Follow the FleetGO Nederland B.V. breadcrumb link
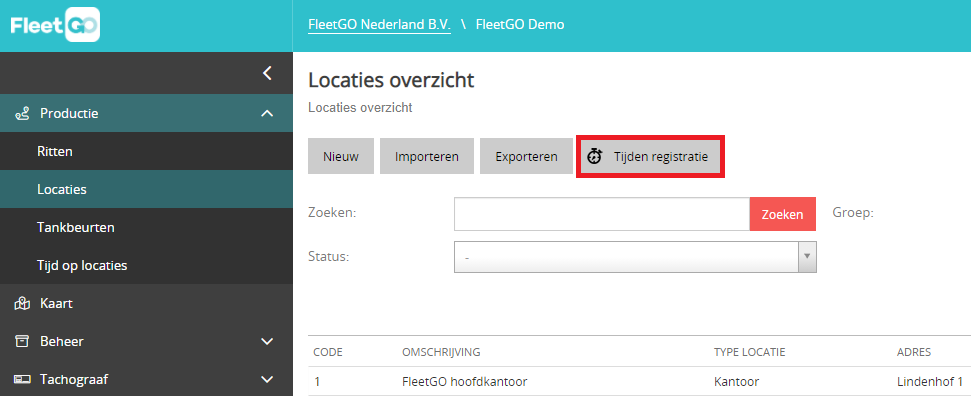The image size is (971, 396). click(379, 25)
